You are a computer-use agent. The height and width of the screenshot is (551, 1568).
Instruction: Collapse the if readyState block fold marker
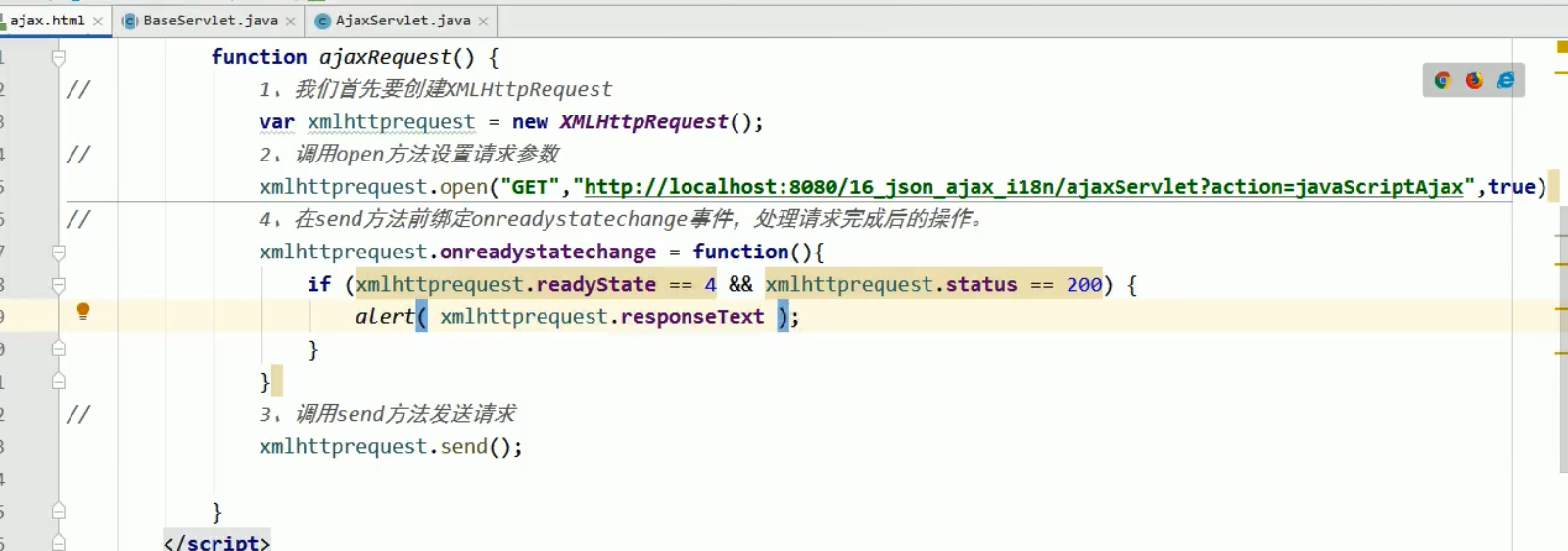59,285
